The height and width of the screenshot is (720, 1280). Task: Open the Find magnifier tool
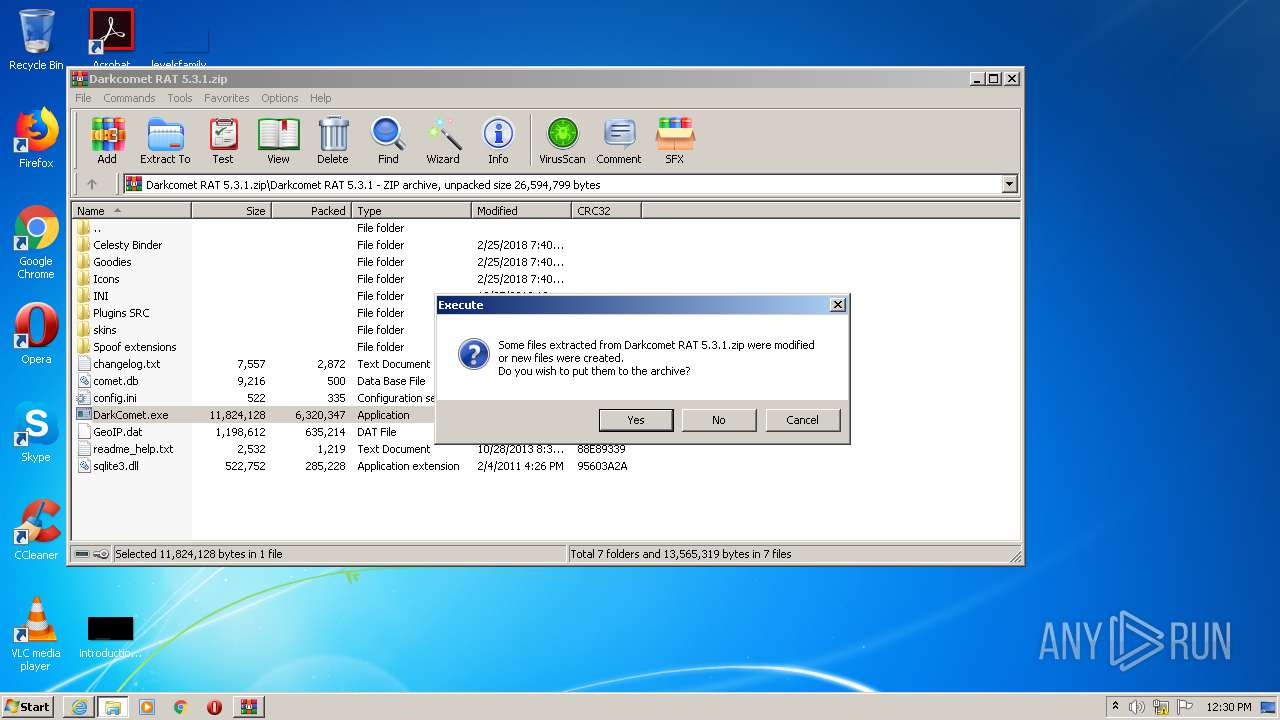pyautogui.click(x=388, y=140)
